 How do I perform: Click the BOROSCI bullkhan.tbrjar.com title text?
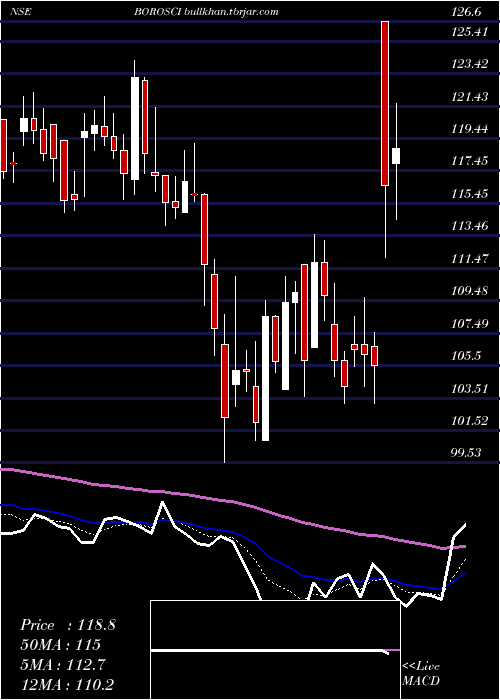pyautogui.click(x=207, y=12)
